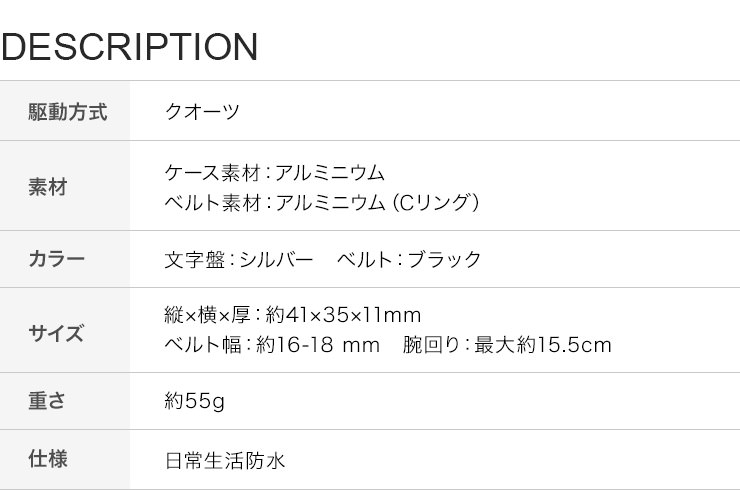
Task: Click the DESCRIPTION heading
Action: [129, 47]
